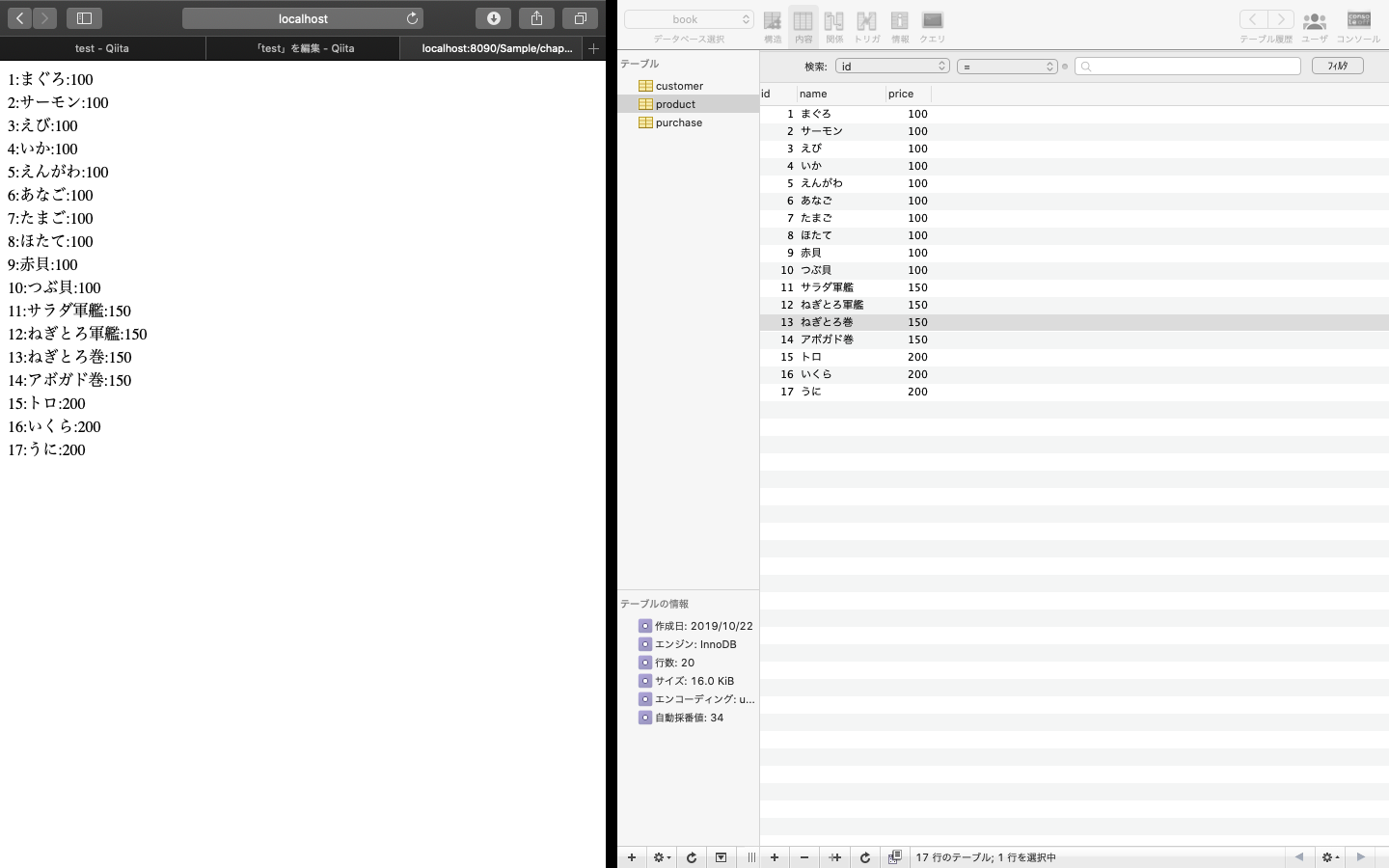Click the price cell of トロ row
The height and width of the screenshot is (868, 1389).
click(x=908, y=357)
